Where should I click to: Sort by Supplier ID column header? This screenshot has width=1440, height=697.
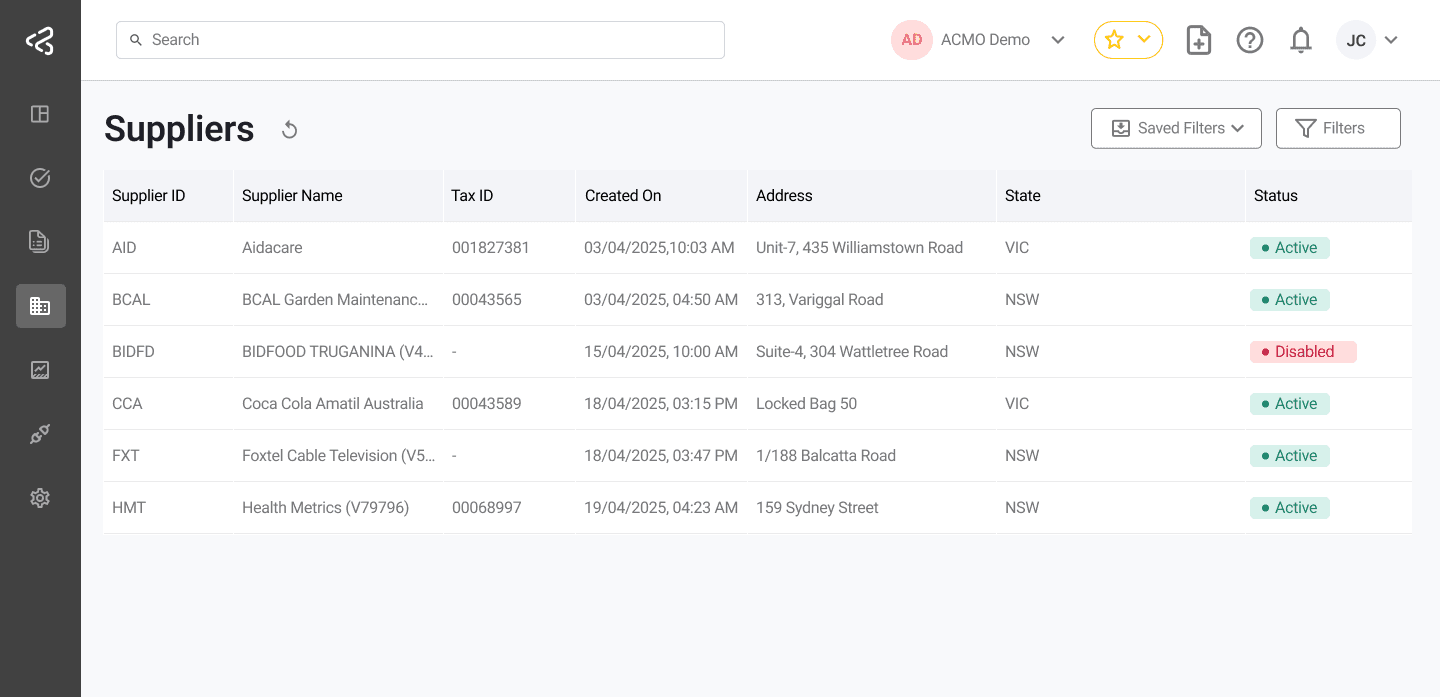pyautogui.click(x=149, y=196)
